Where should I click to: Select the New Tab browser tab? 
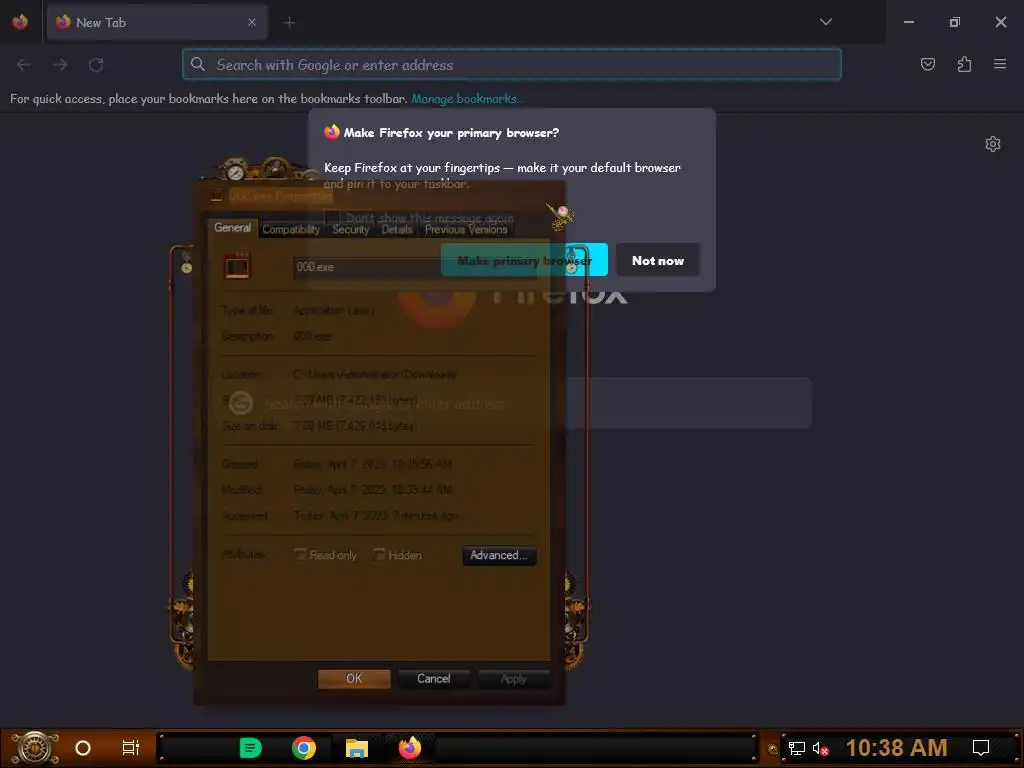point(157,22)
